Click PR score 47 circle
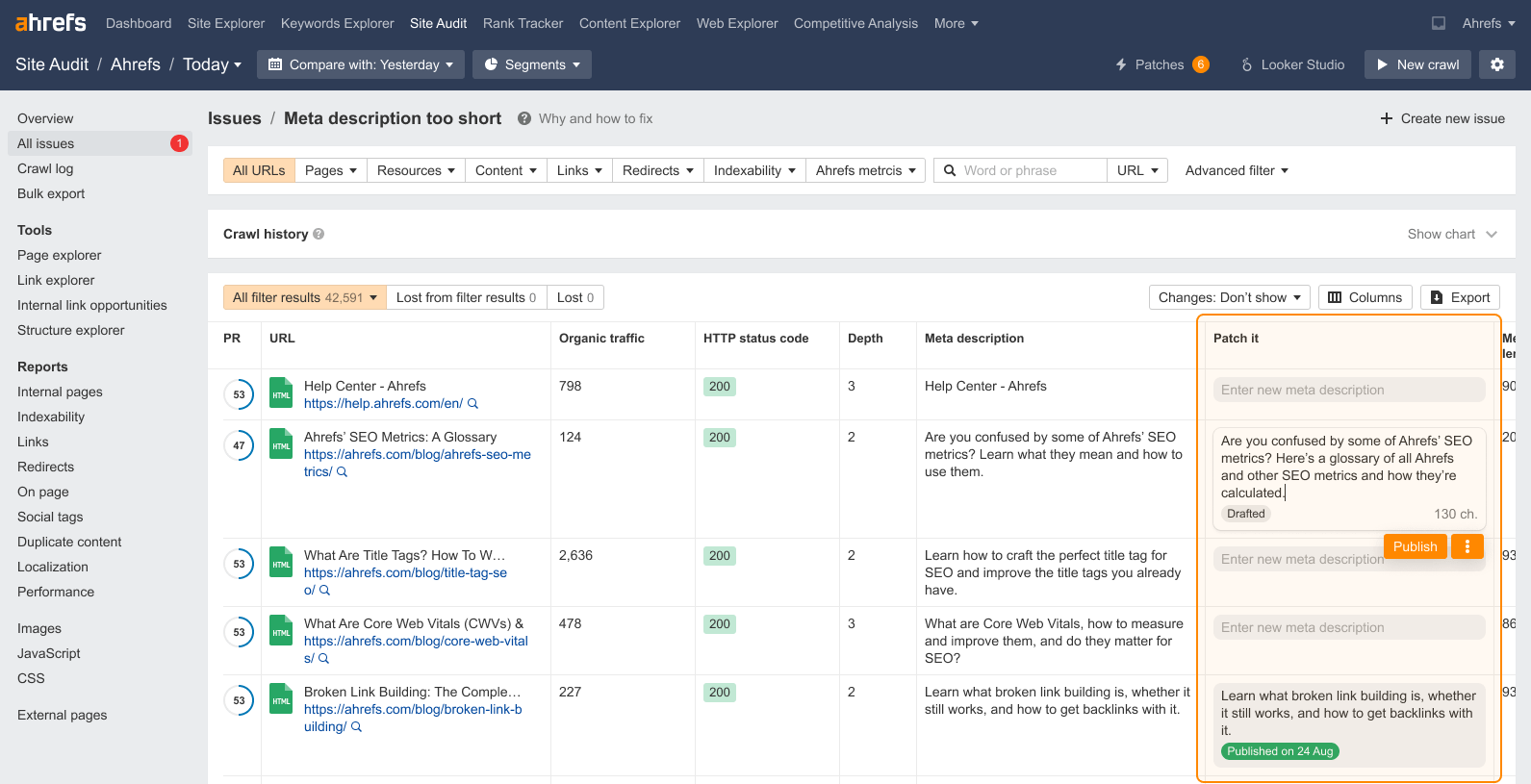The width and height of the screenshot is (1531, 784). click(x=240, y=445)
